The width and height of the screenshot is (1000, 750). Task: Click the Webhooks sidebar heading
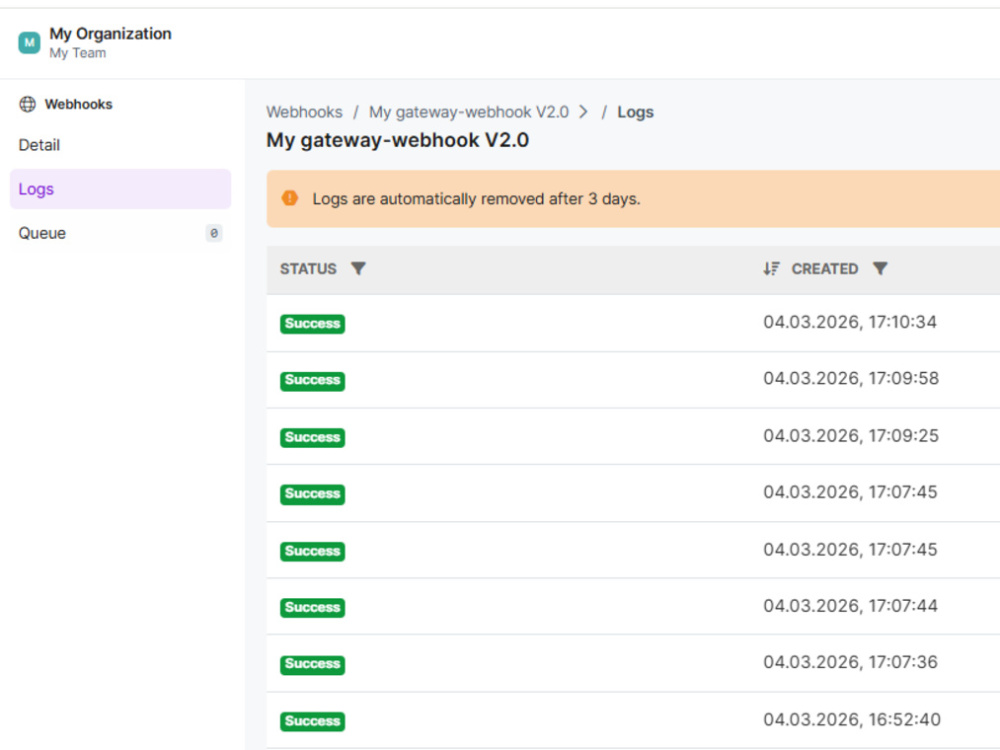click(78, 104)
